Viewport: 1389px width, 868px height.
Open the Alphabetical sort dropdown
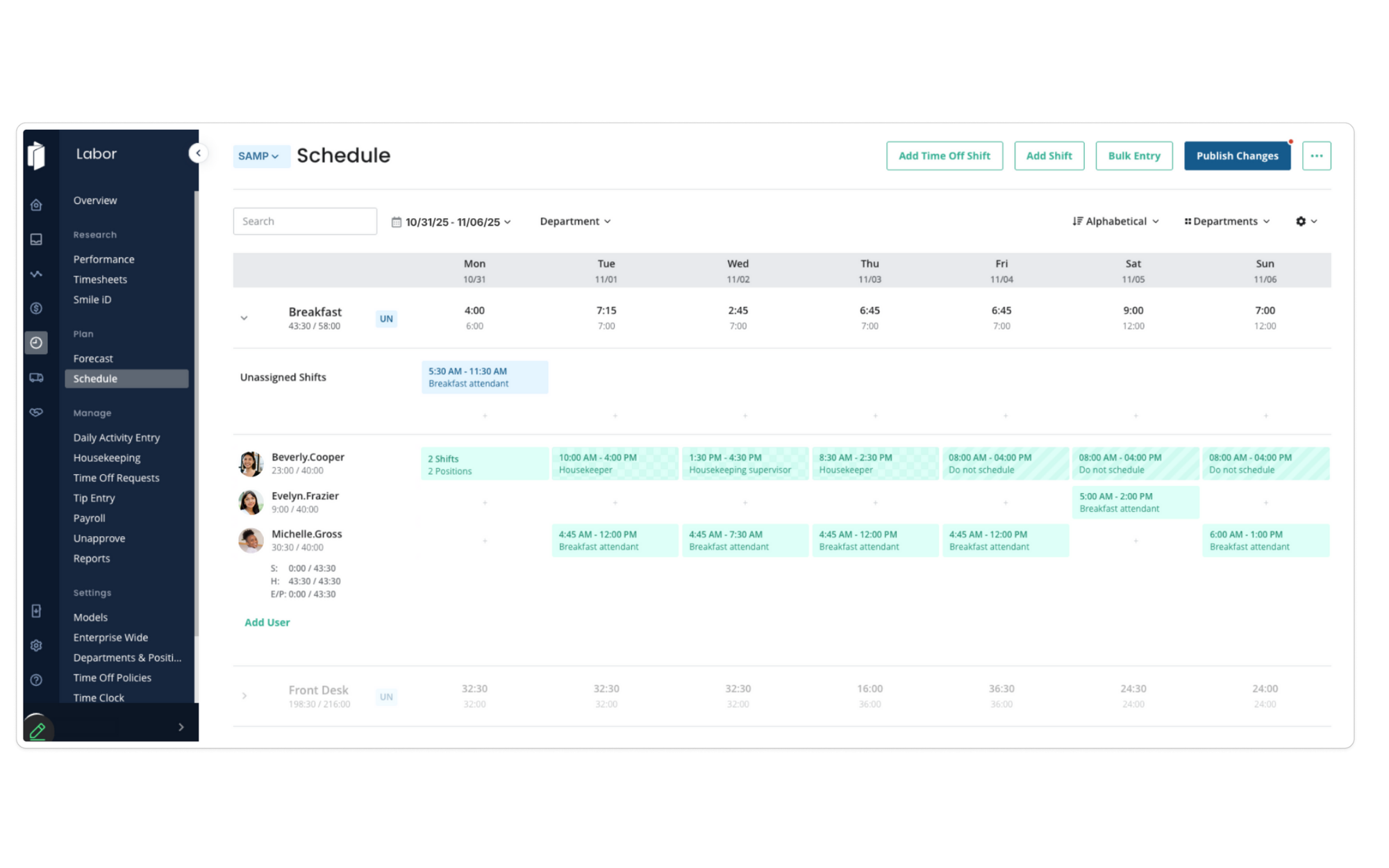1115,222
